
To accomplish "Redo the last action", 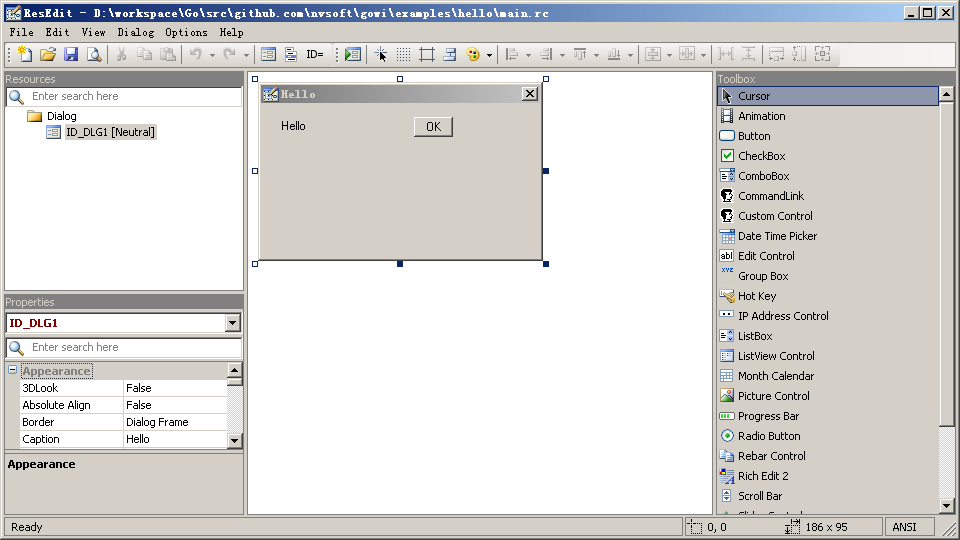I will pyautogui.click(x=230, y=54).
